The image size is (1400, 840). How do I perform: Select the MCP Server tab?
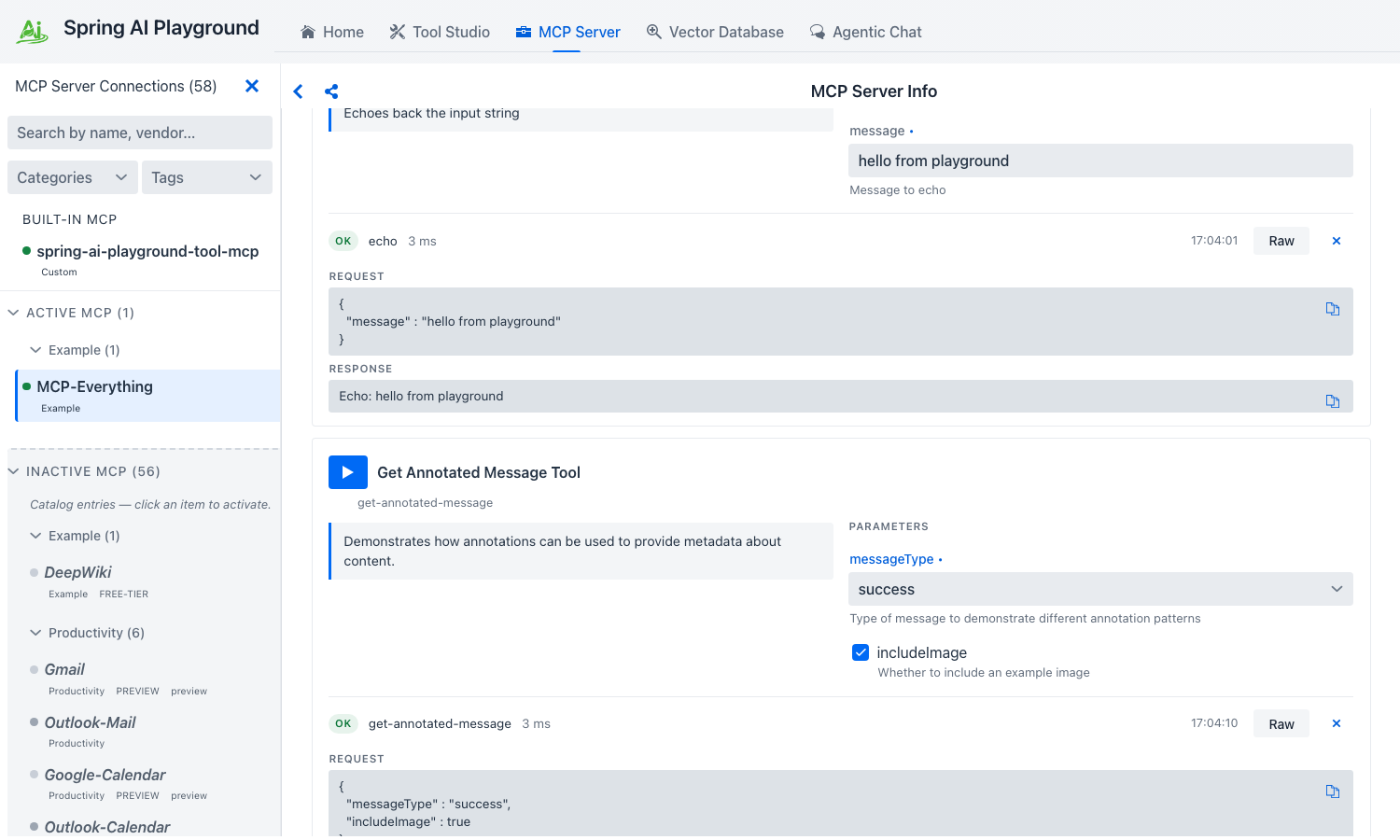567,32
